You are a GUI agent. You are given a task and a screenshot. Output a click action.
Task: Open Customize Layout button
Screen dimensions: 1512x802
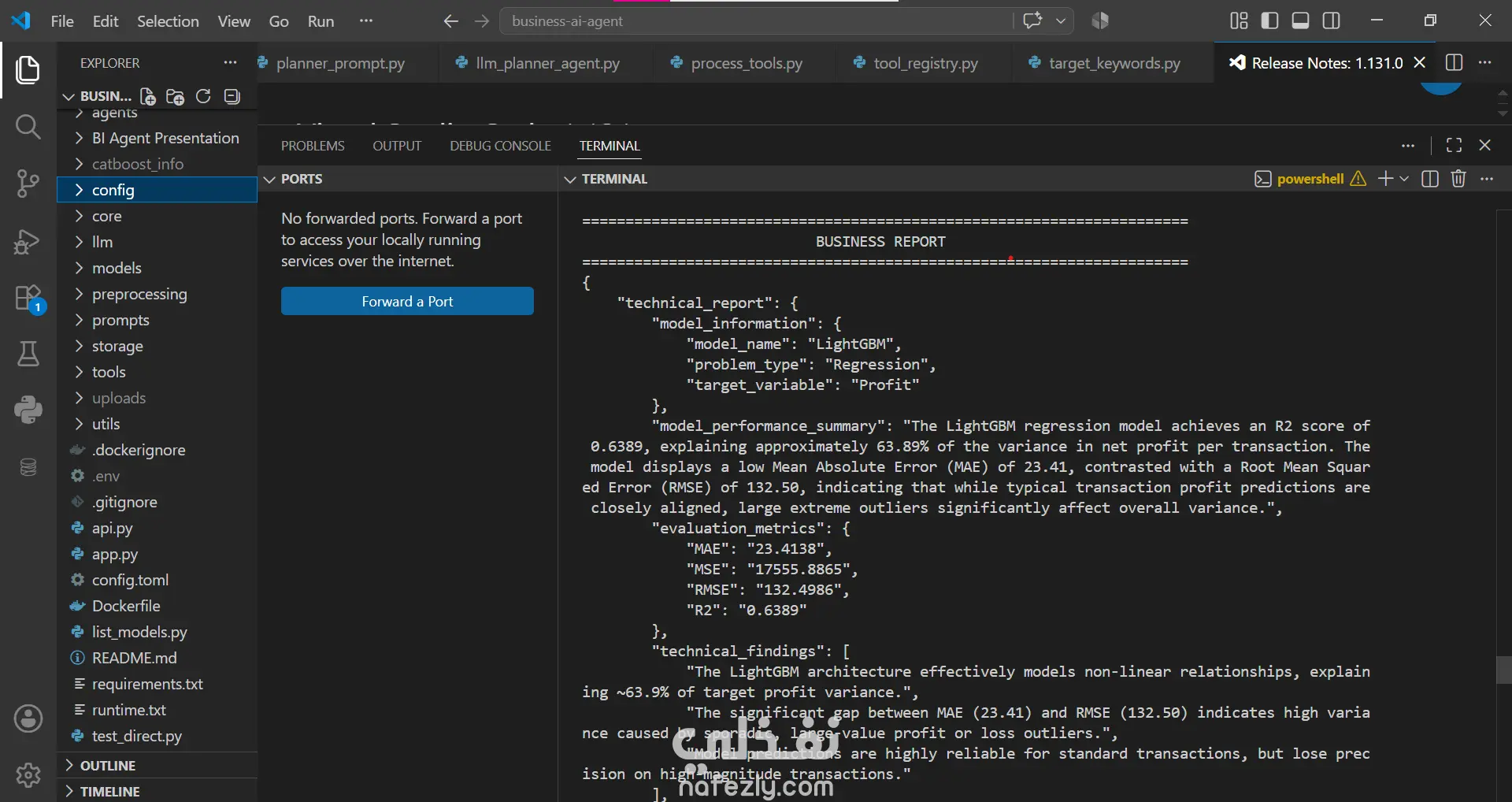(x=1239, y=20)
